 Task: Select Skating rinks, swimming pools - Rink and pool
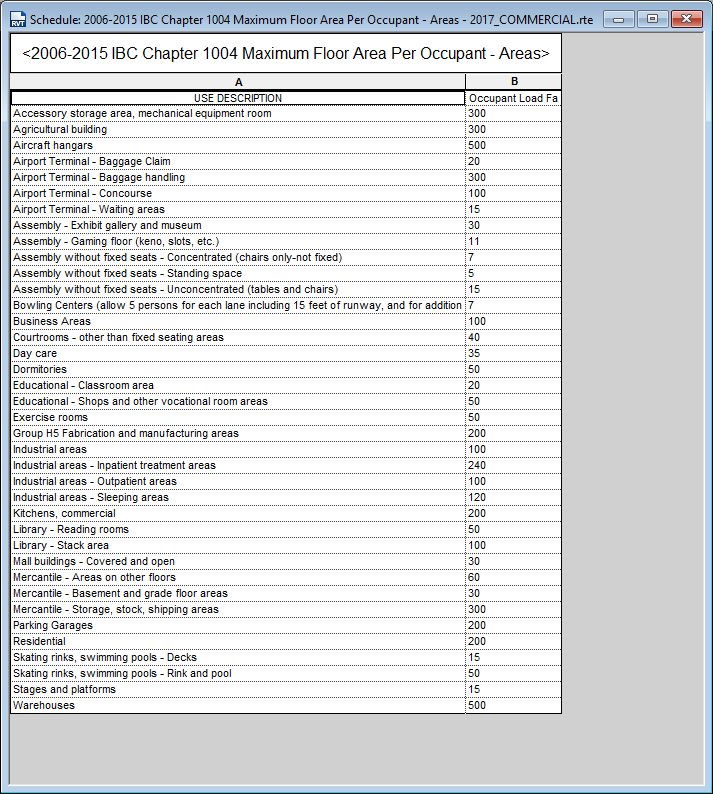pyautogui.click(x=238, y=673)
